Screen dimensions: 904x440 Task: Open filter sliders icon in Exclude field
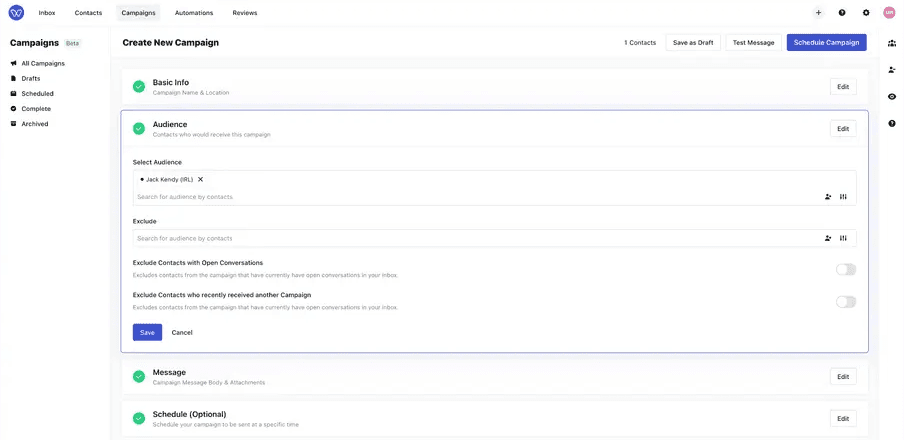843,238
